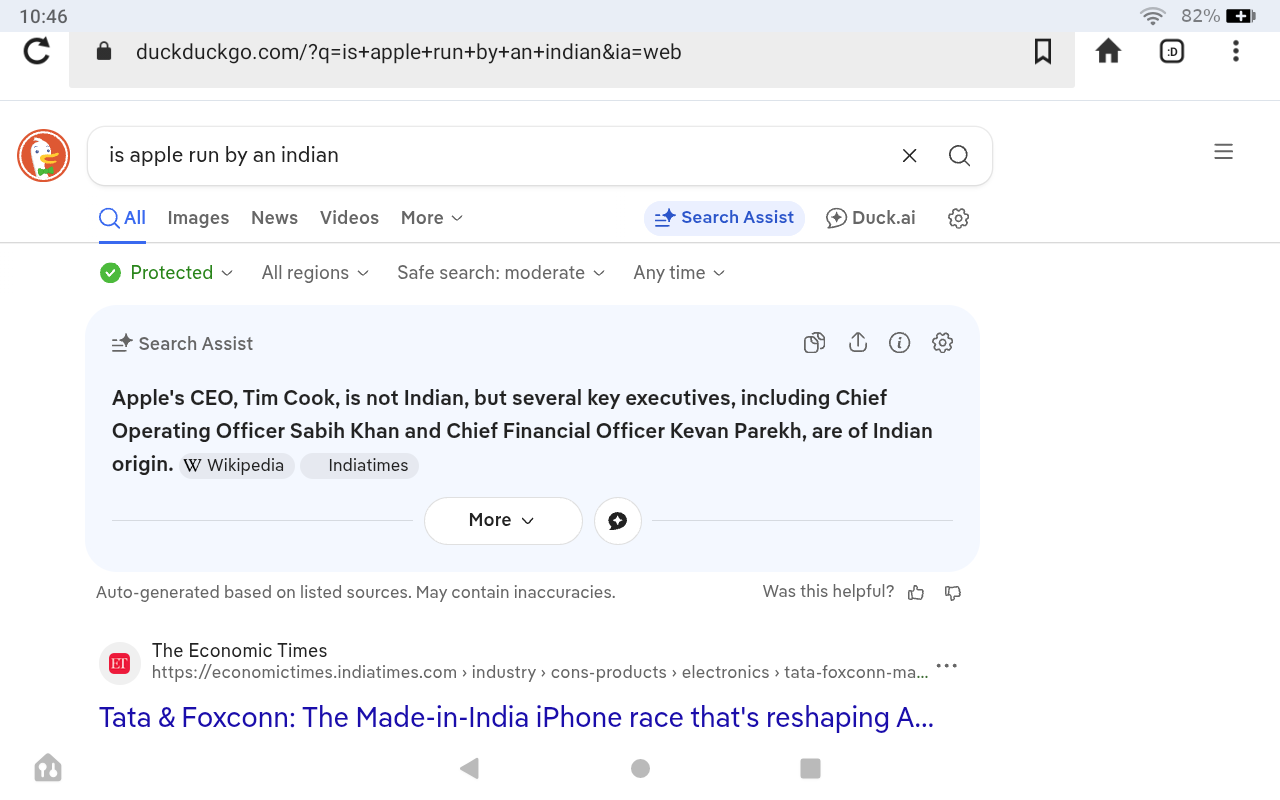This screenshot has width=1280, height=800.
Task: Expand the All regions dropdown
Action: click(315, 273)
